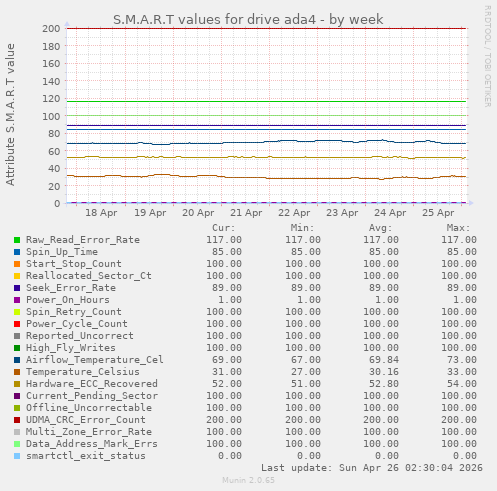Click the yellow Reallocated_Sector_Ct legend swatch
Viewport: 497px width, 491px height.
click(x=17, y=276)
